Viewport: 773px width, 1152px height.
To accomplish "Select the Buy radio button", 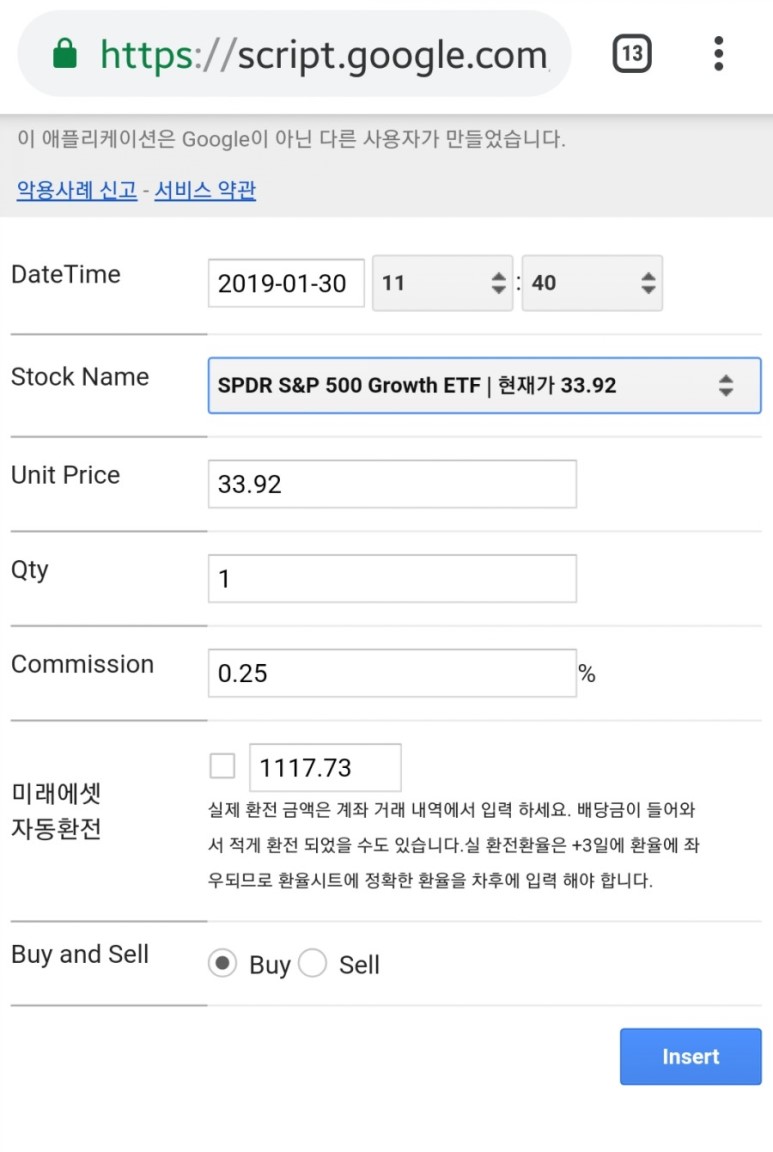I will coord(223,963).
